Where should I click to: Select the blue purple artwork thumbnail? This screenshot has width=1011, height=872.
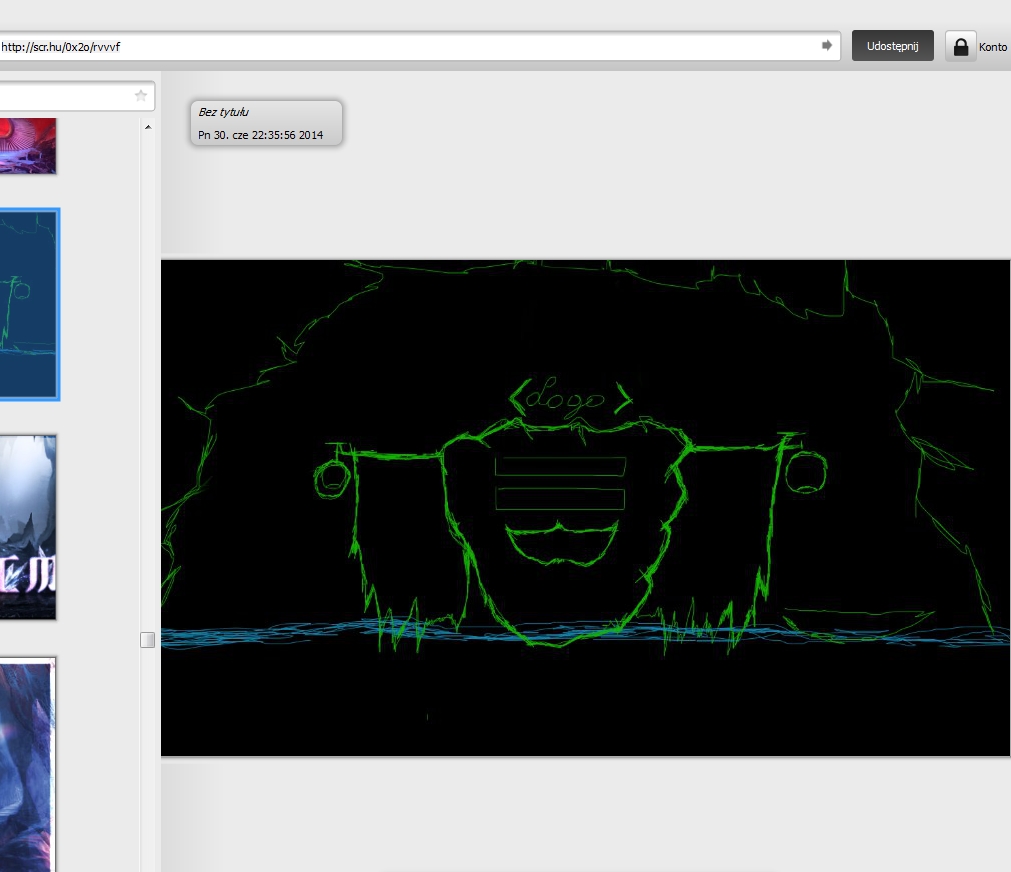(27, 765)
